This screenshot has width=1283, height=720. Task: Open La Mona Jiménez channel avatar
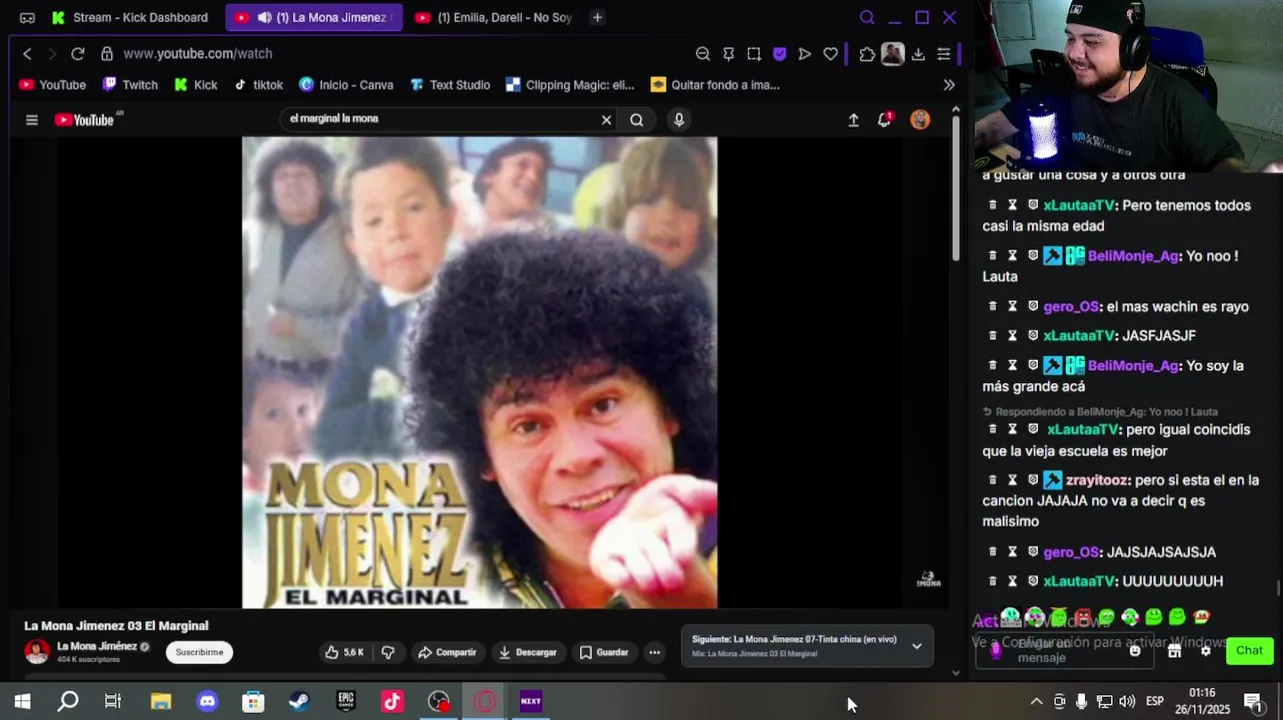37,652
